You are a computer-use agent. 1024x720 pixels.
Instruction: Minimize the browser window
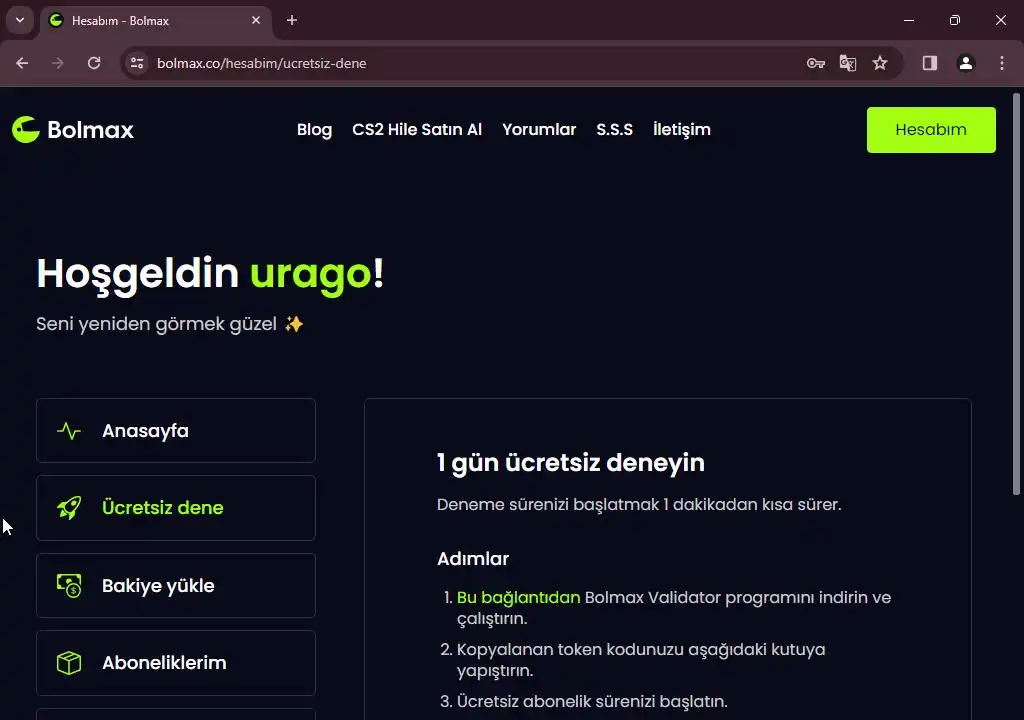point(908,20)
